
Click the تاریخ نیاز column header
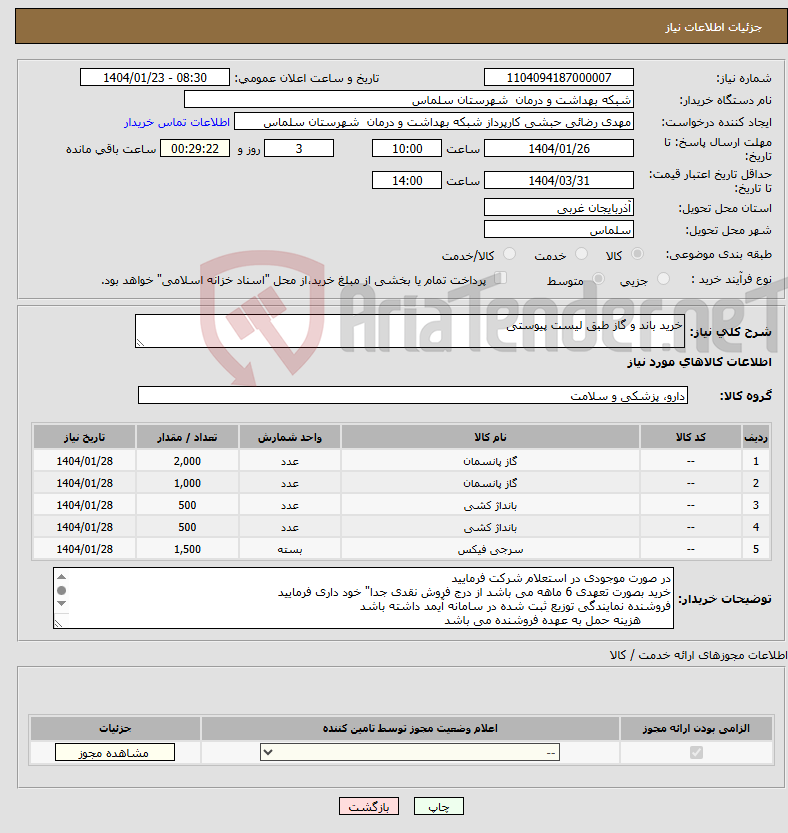[84, 437]
